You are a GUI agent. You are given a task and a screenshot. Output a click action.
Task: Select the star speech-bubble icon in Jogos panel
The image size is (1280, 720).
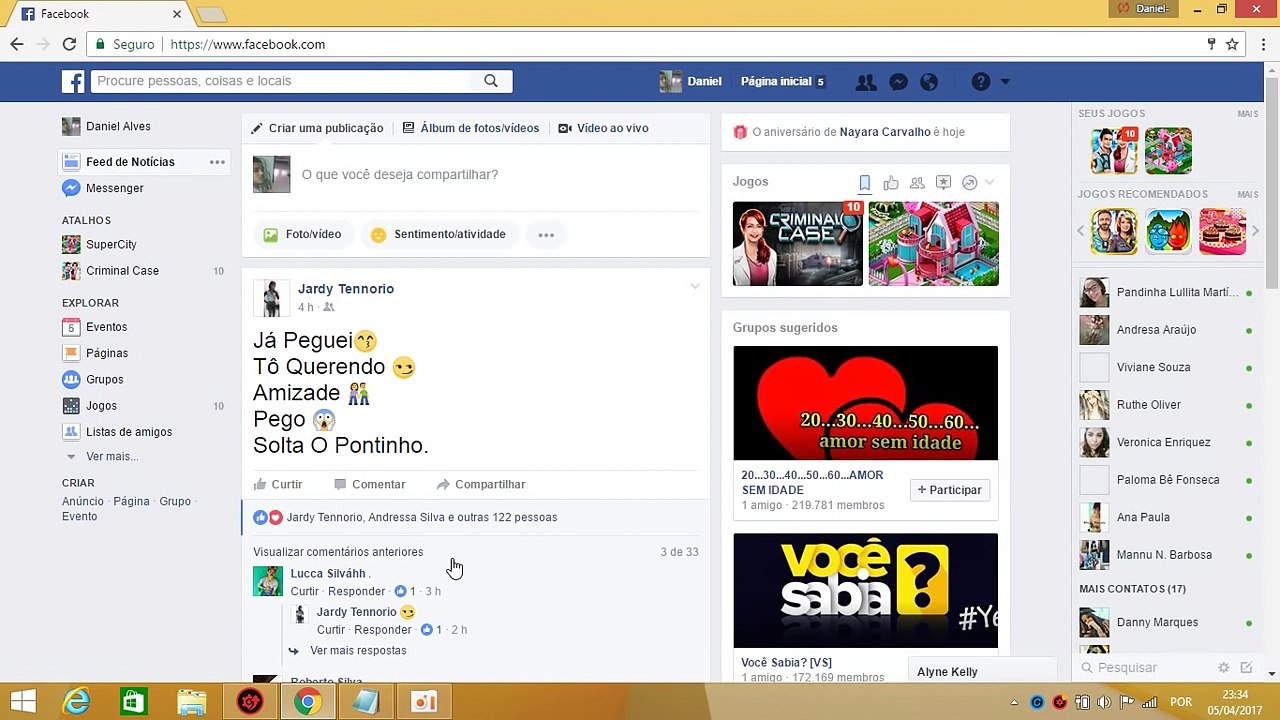pyautogui.click(x=943, y=182)
